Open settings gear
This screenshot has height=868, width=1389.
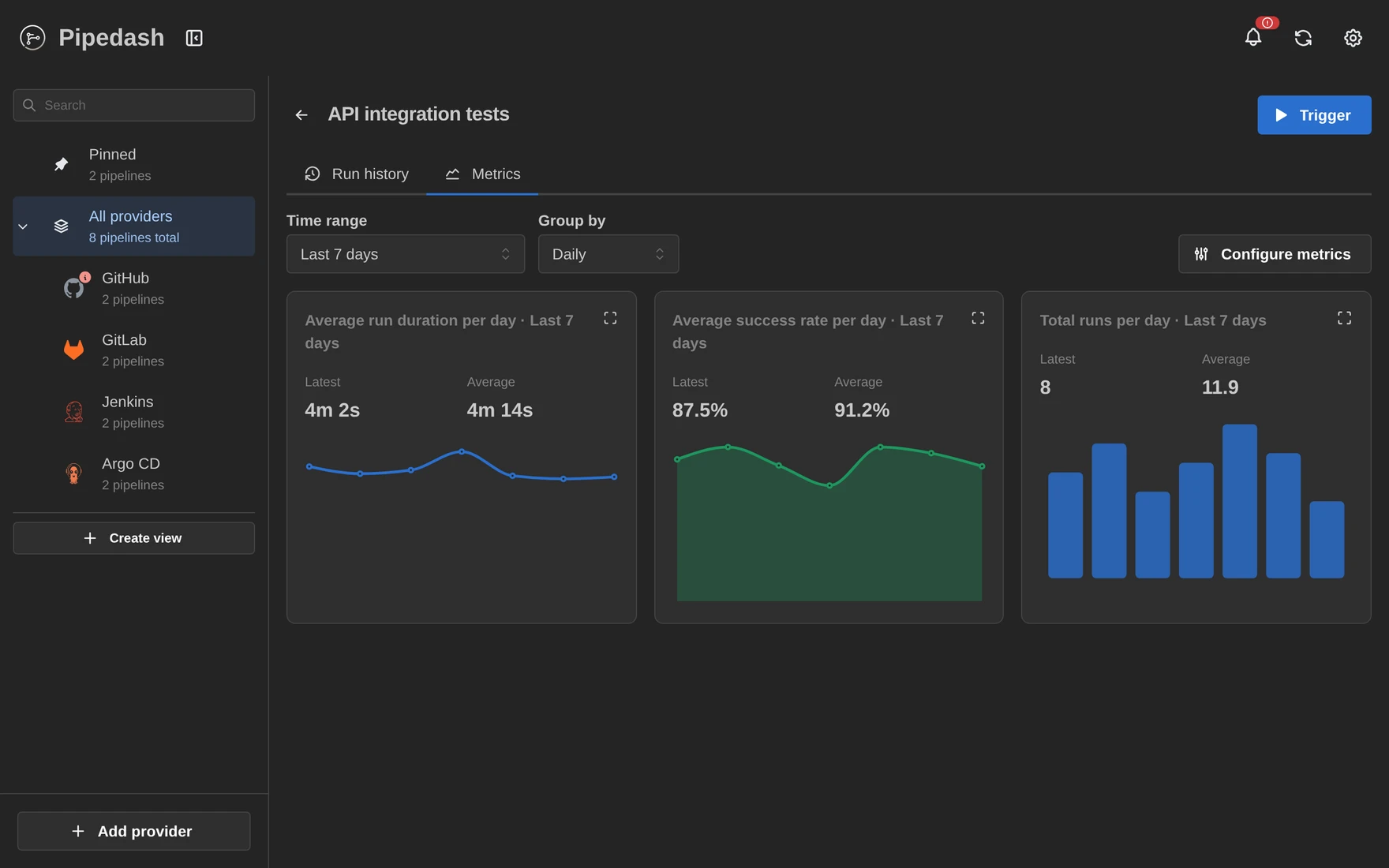coord(1353,38)
